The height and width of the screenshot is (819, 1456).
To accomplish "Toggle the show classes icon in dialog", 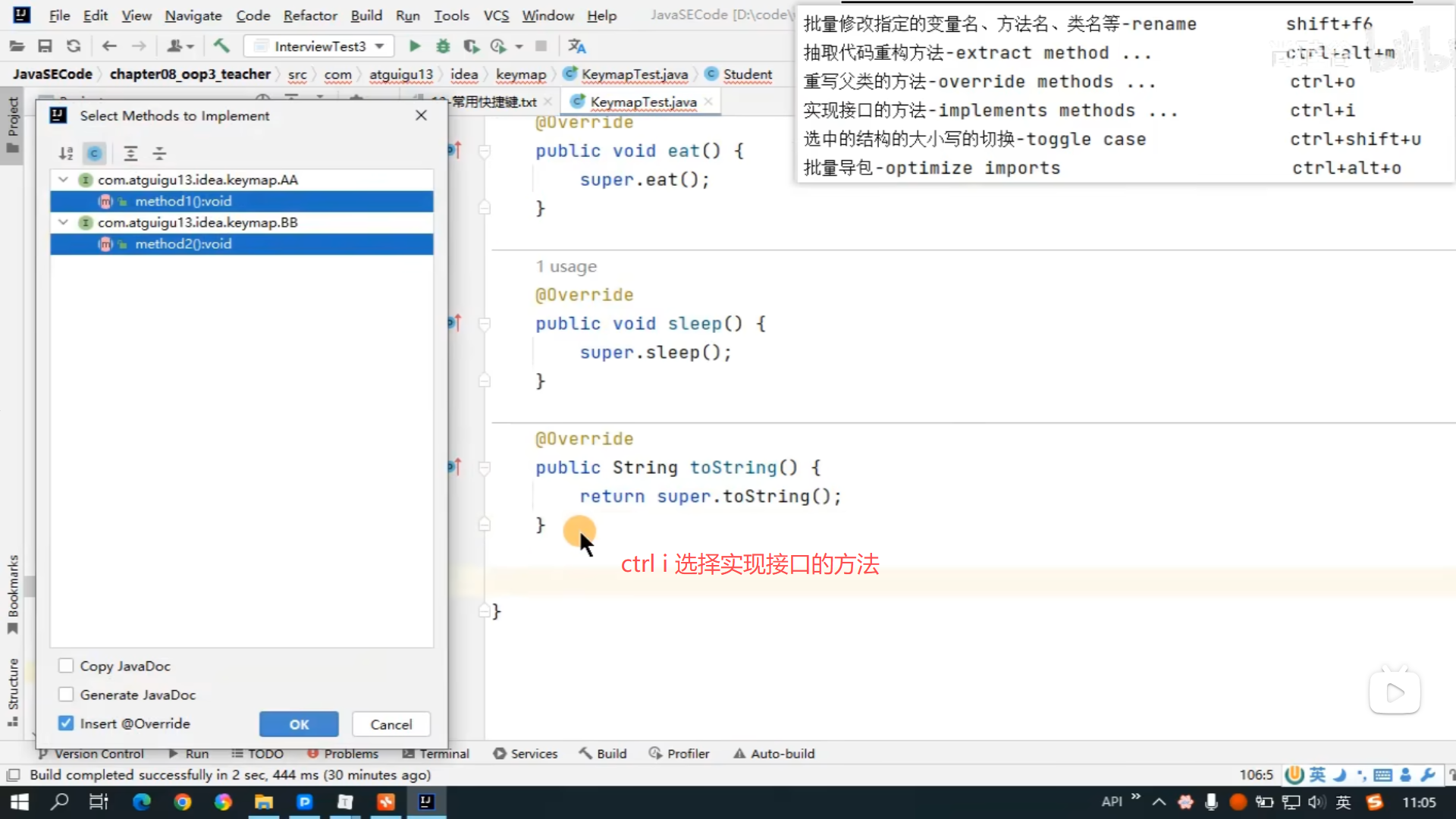I will (x=94, y=154).
